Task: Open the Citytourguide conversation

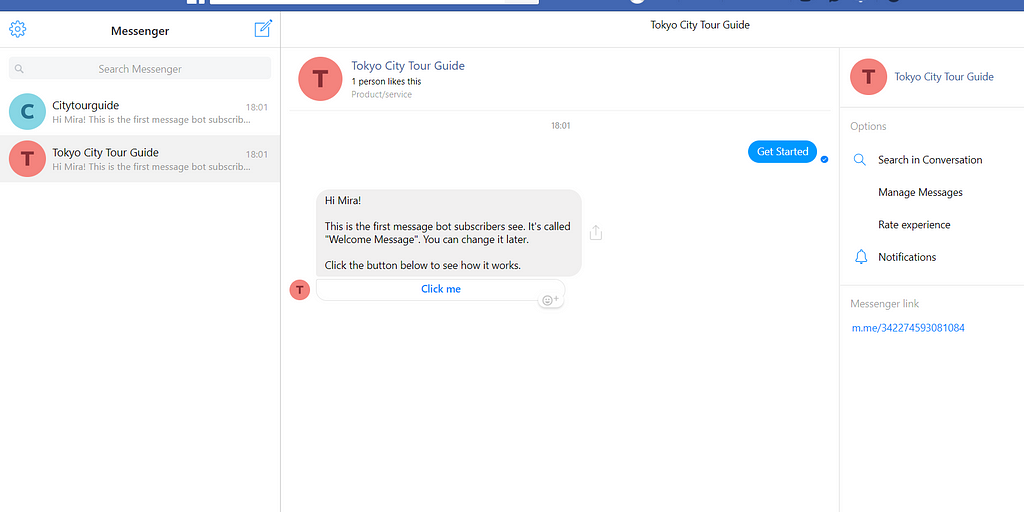Action: pos(140,112)
